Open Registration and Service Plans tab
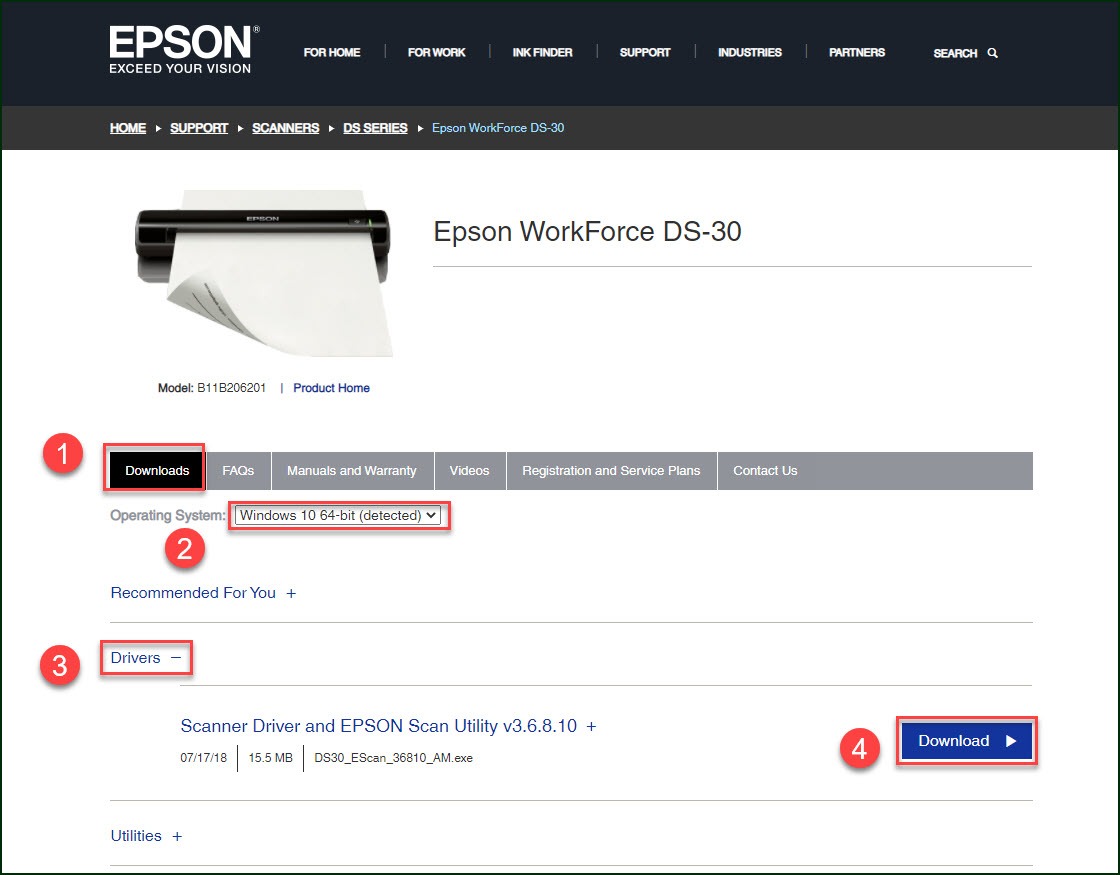1120x875 pixels. 611,471
